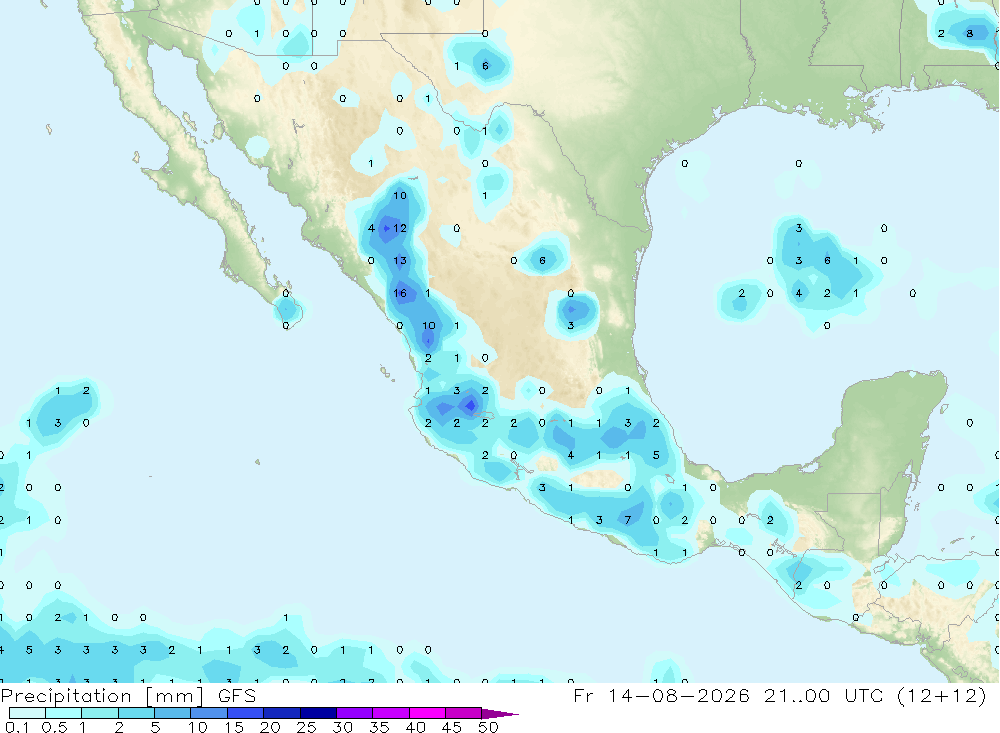Select the 5 to 10 legend swatch
The height and width of the screenshot is (733, 1000).
(x=172, y=713)
